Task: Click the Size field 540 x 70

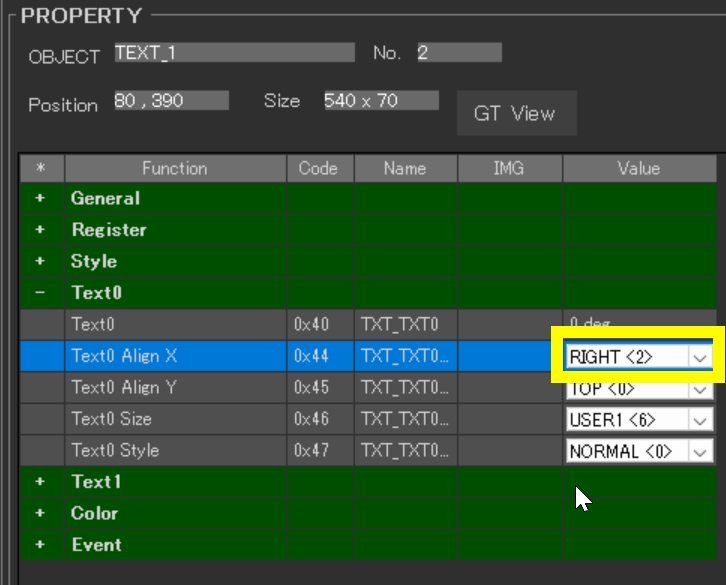Action: [x=380, y=101]
